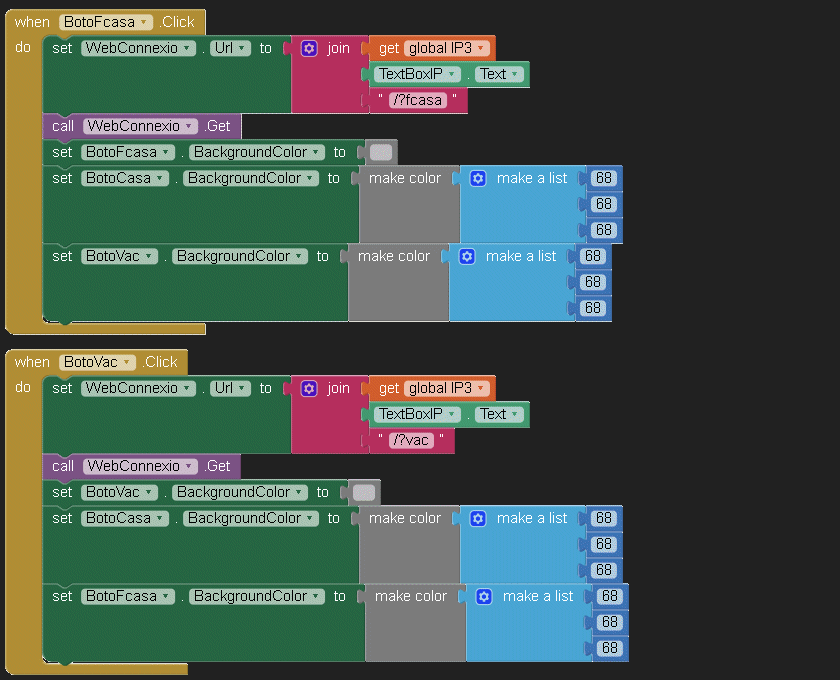Open list gear for BotoCasa color in BotoVac.Click handler
Image resolution: width=840 pixels, height=680 pixels.
click(x=478, y=518)
